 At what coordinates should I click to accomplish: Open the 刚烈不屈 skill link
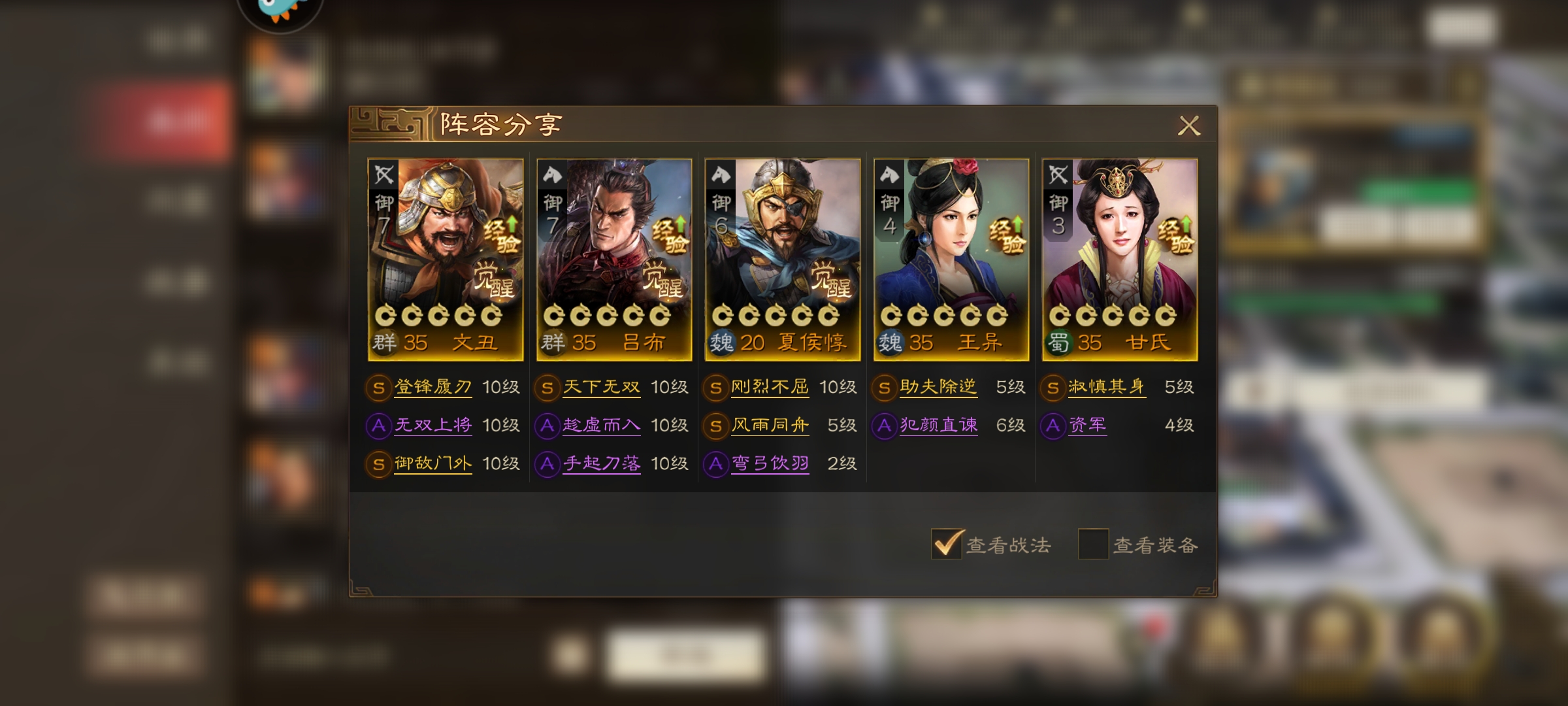click(x=770, y=387)
